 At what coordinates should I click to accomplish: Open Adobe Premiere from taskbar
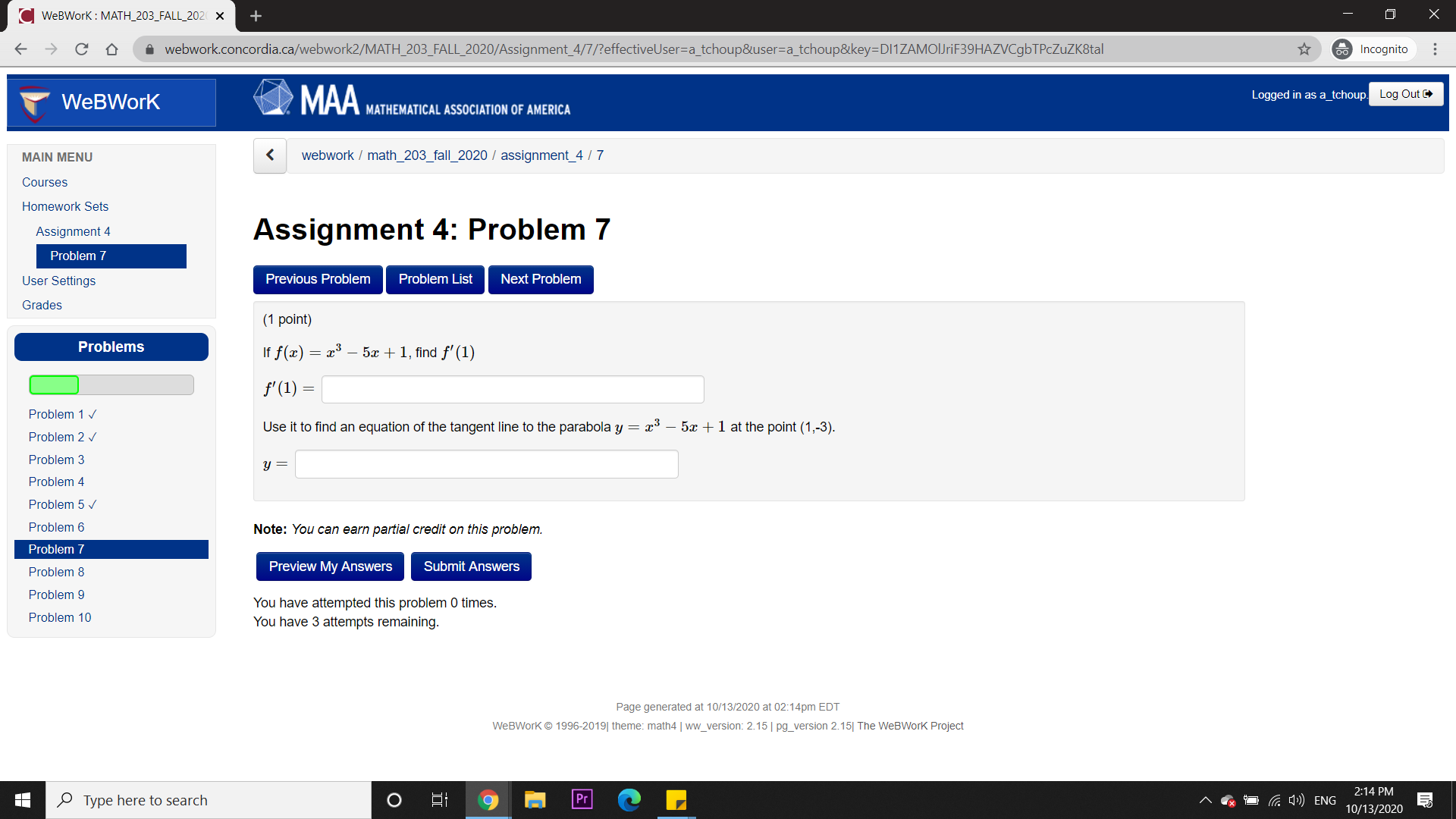[582, 799]
